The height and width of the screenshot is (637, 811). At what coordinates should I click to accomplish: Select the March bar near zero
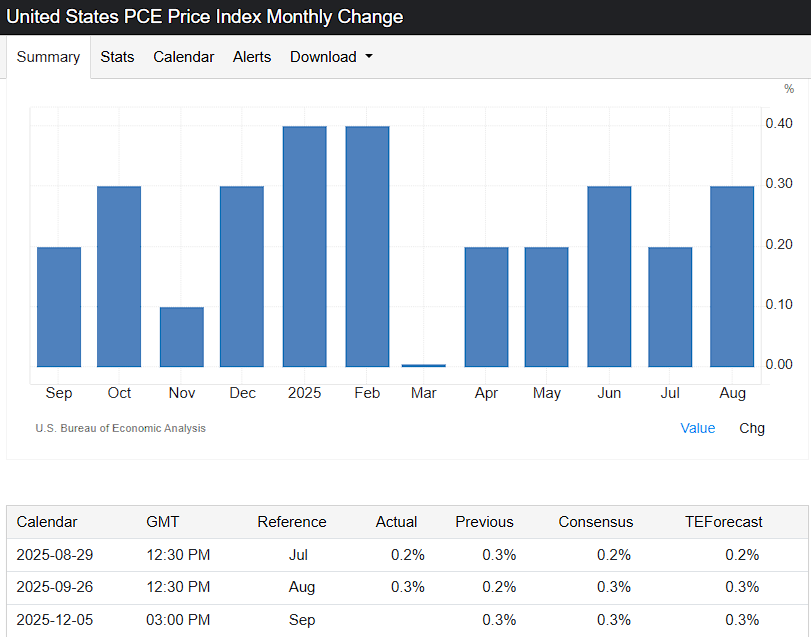pos(424,365)
